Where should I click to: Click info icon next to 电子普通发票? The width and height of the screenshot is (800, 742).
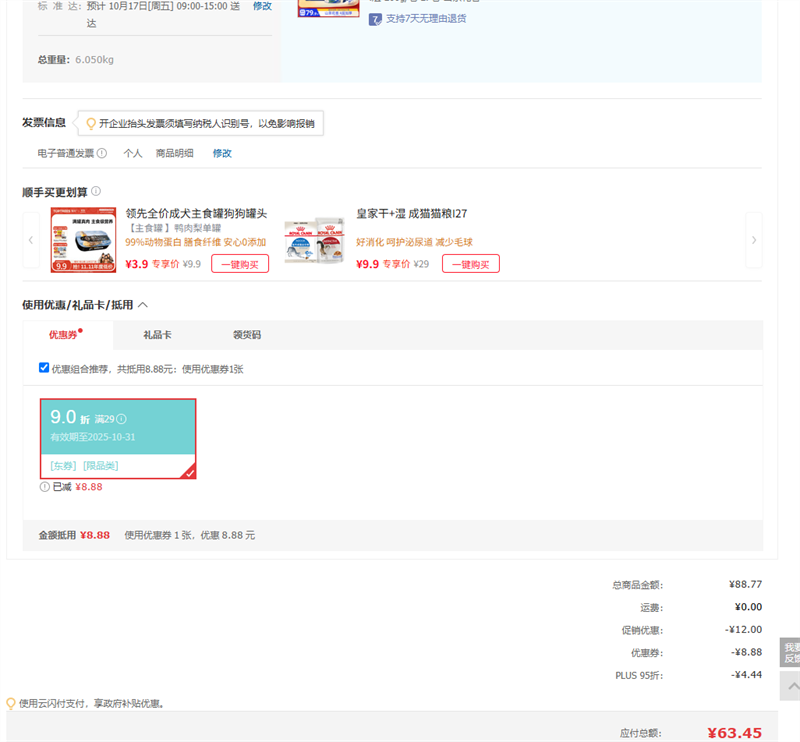click(102, 154)
